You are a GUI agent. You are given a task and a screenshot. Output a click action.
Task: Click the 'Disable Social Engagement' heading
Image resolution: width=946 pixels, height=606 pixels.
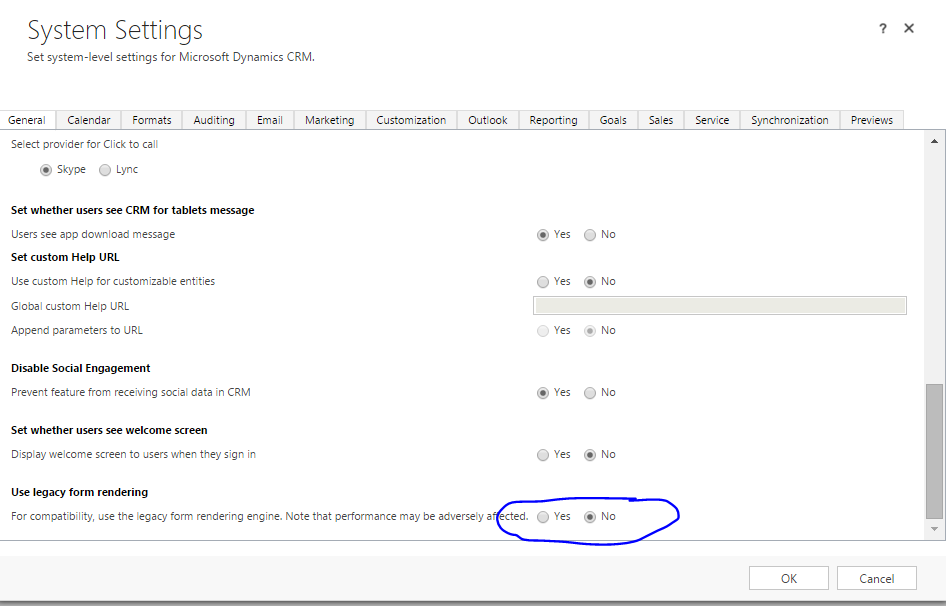point(80,368)
